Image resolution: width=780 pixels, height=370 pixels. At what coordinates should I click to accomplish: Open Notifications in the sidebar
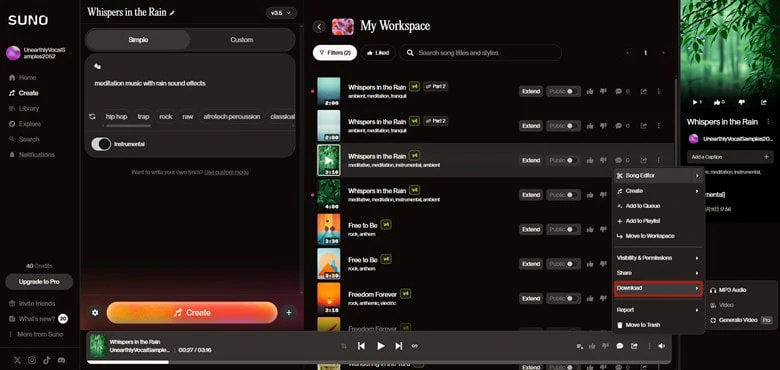click(x=32, y=155)
